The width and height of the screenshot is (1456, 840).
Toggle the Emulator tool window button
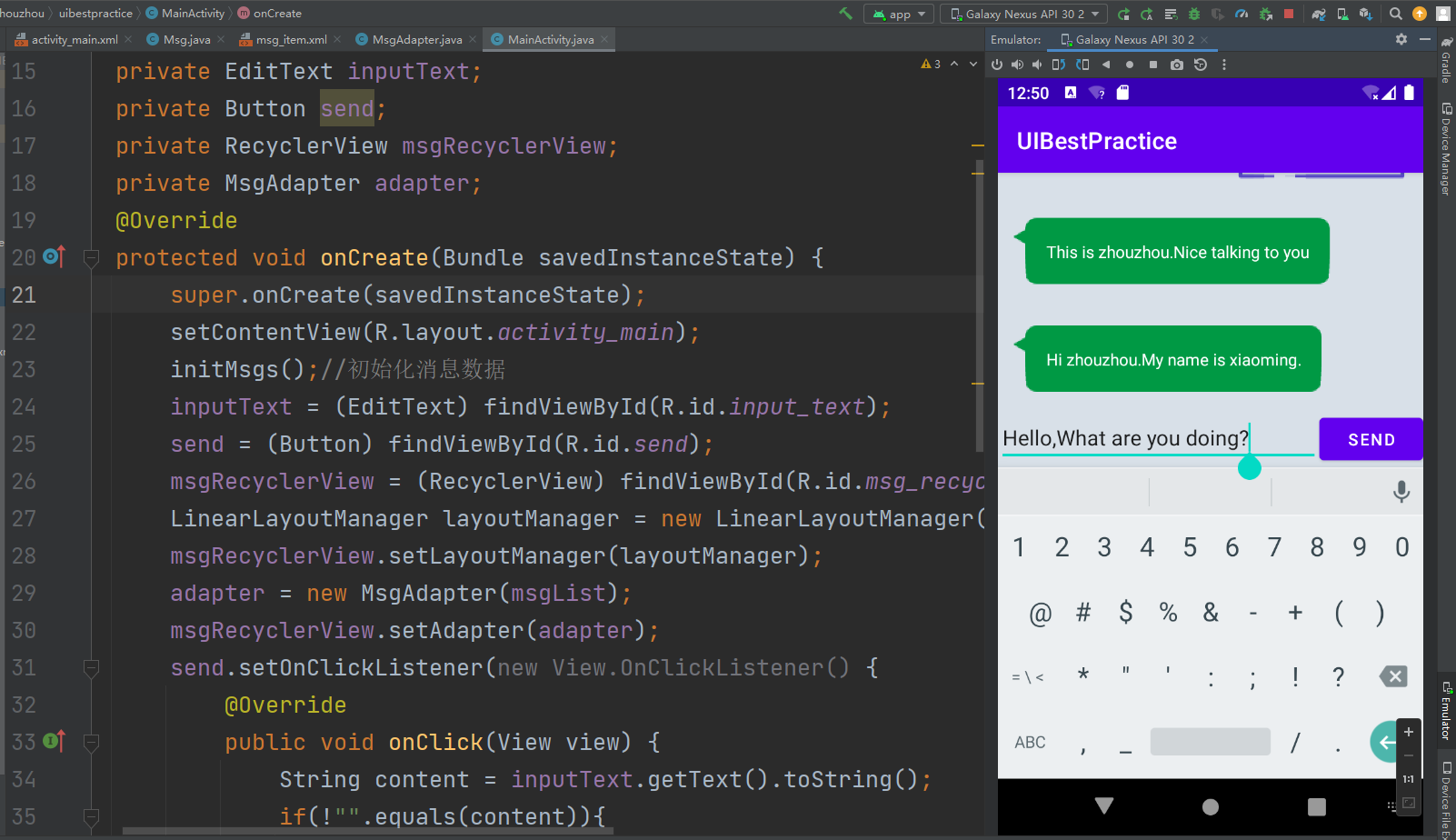(x=1446, y=710)
